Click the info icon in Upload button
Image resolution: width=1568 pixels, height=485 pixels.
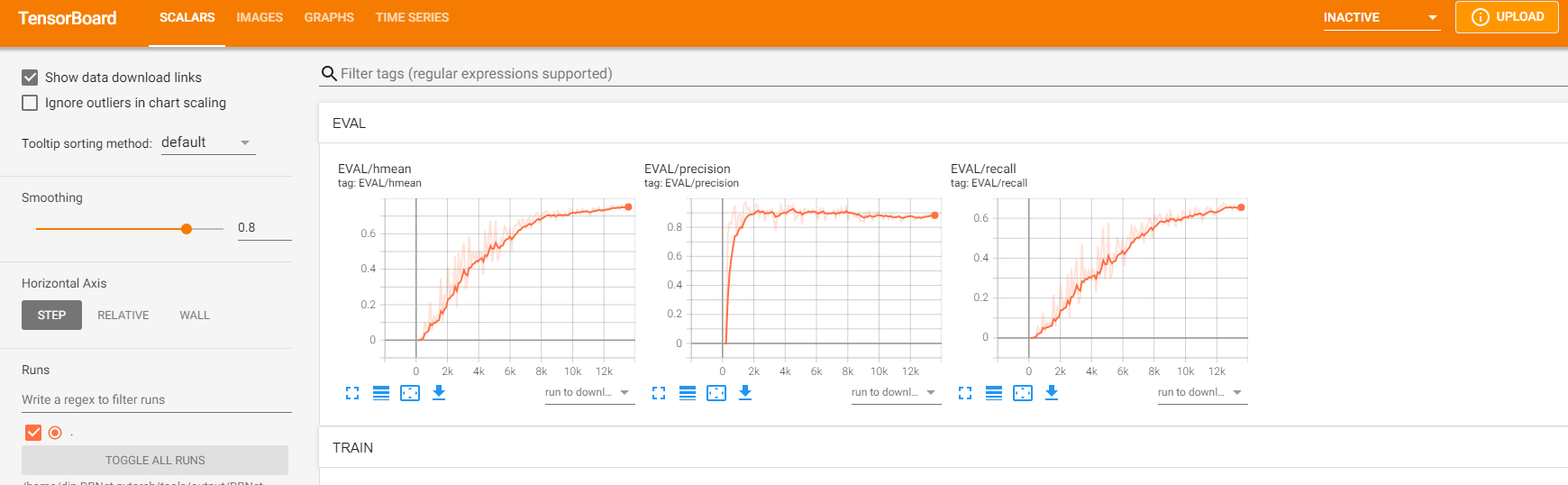[1480, 17]
